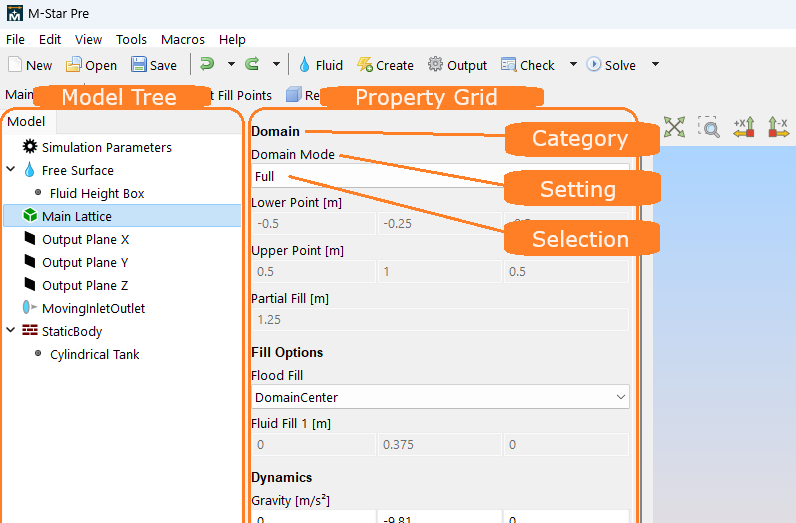The image size is (796, 523).
Task: Click Partial Fill field 1.25
Action: tap(440, 319)
